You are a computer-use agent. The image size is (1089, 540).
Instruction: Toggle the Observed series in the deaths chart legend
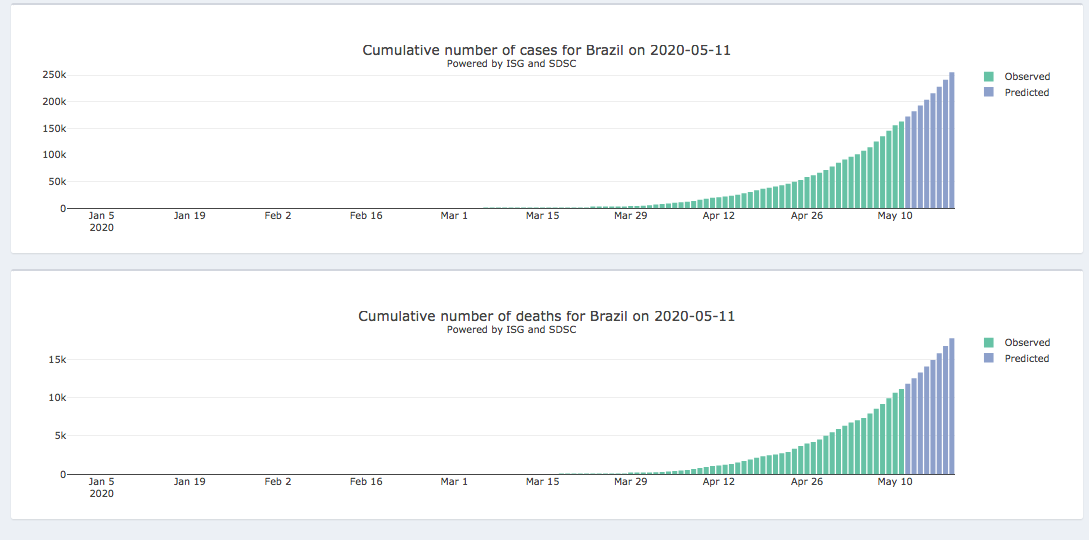pos(1027,342)
